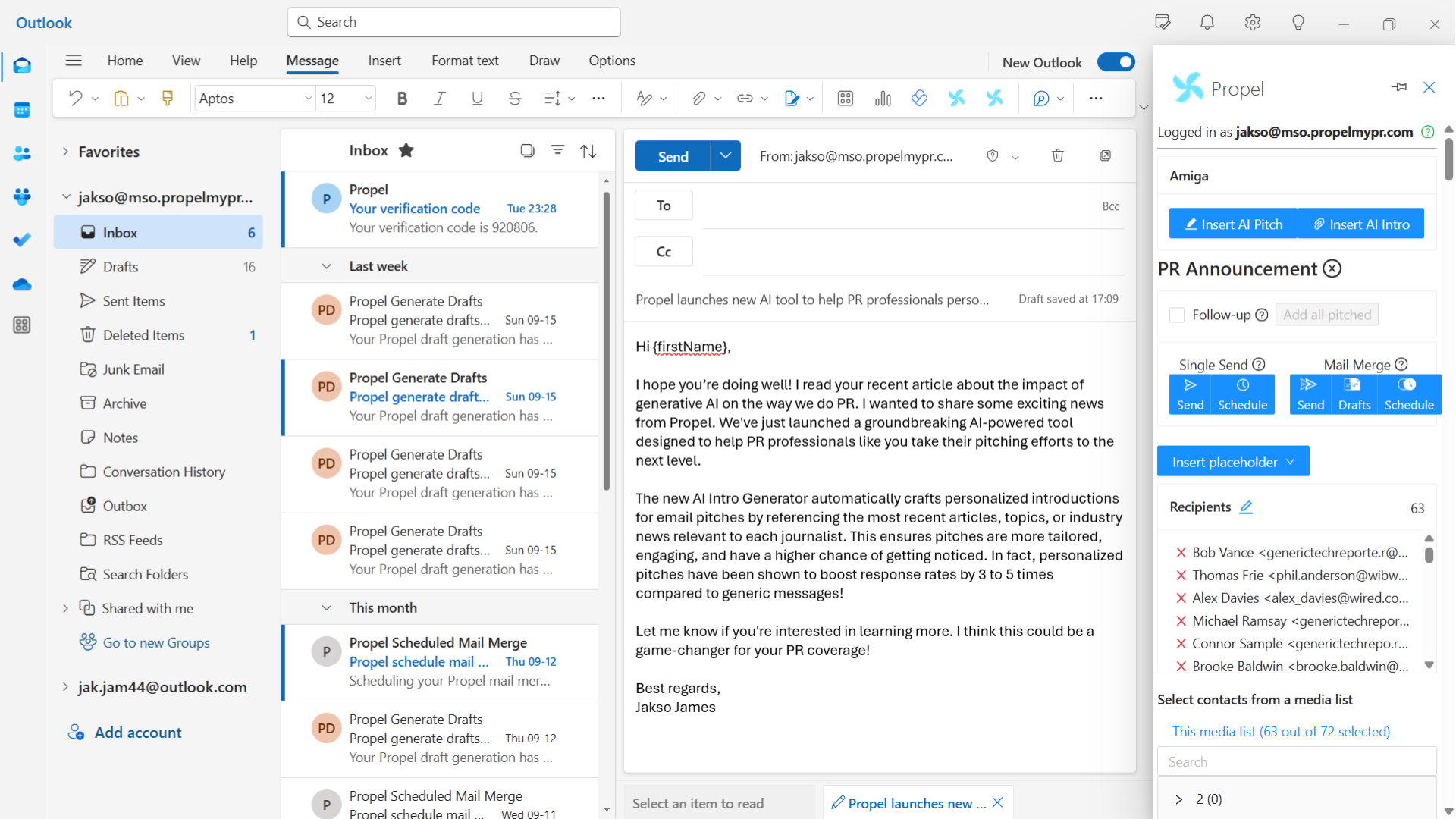The width and height of the screenshot is (1456, 819).
Task: Toggle the New Outlook switch
Action: (x=1116, y=62)
